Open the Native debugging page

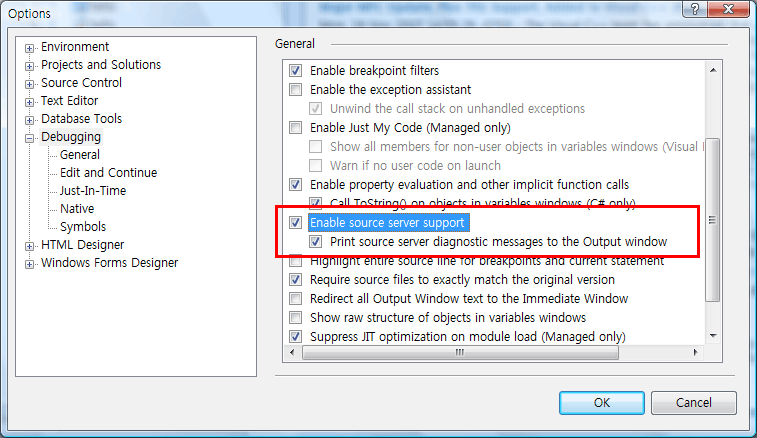pos(77,209)
